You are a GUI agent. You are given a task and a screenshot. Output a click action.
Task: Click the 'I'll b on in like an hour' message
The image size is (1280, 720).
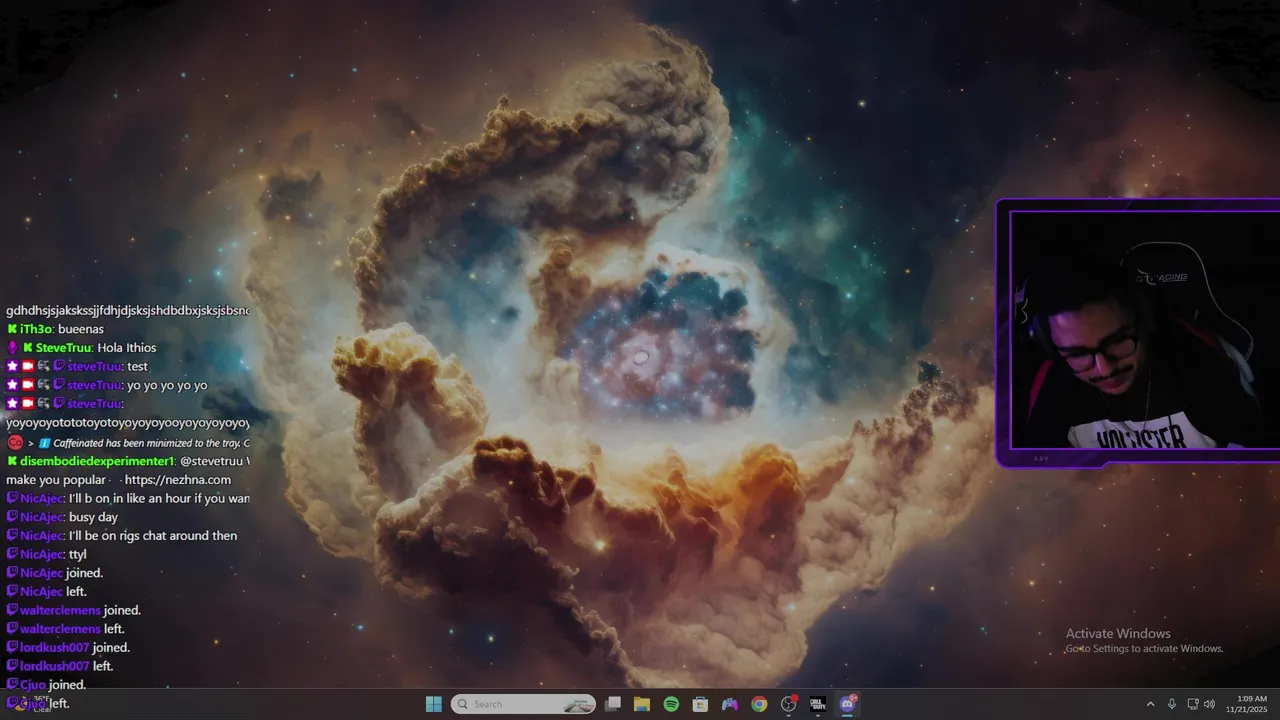128,498
